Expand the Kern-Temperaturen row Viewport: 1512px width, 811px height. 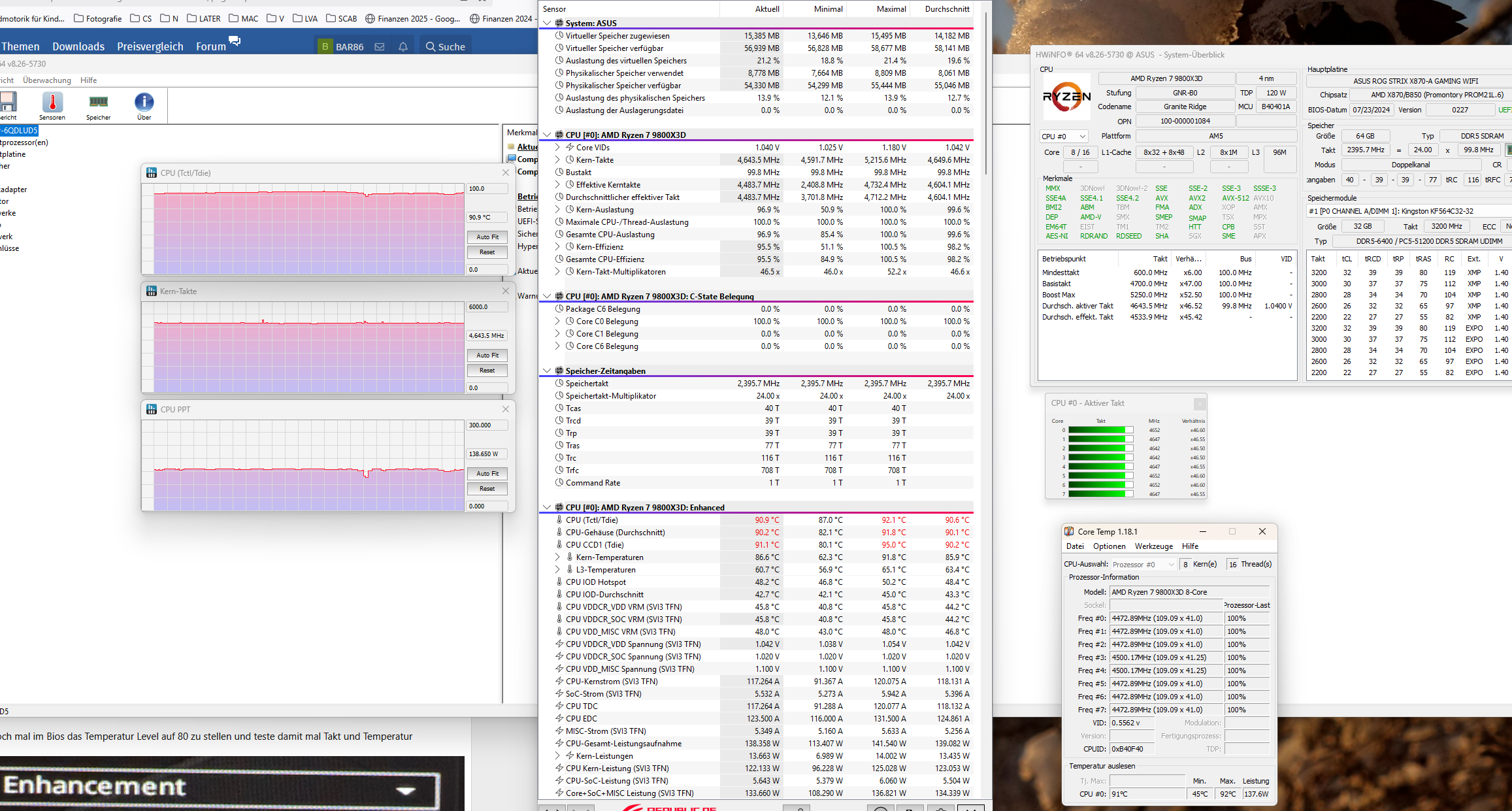tap(557, 557)
